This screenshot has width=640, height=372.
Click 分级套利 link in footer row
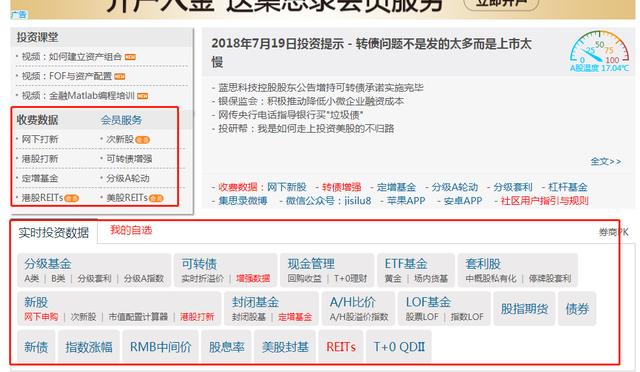coord(513,187)
